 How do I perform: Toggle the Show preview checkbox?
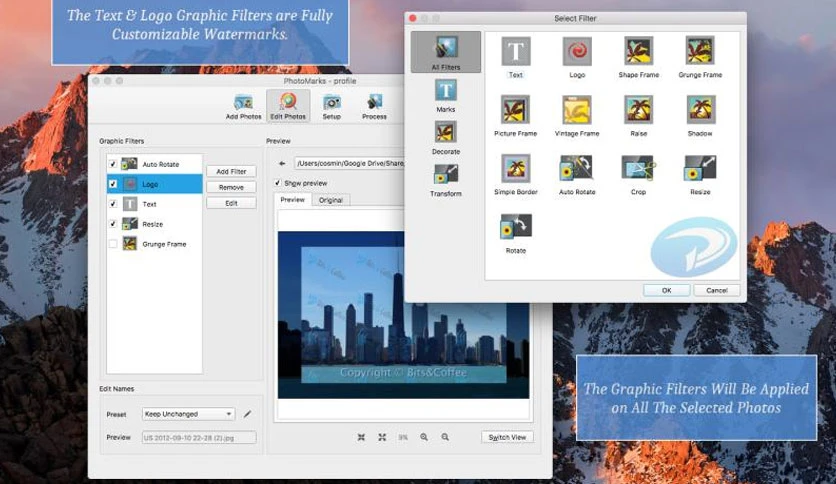tap(277, 183)
